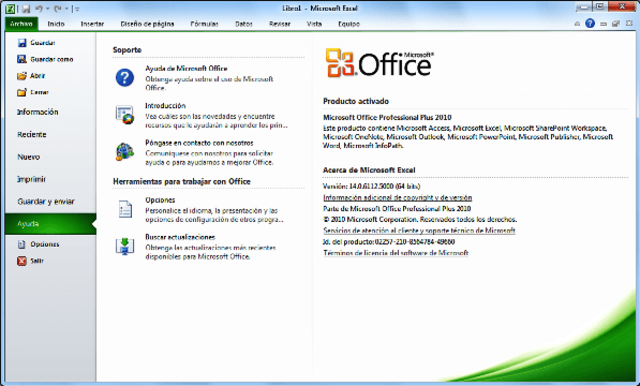The image size is (640, 386).
Task: Click the Producto activado heading
Action: [356, 101]
